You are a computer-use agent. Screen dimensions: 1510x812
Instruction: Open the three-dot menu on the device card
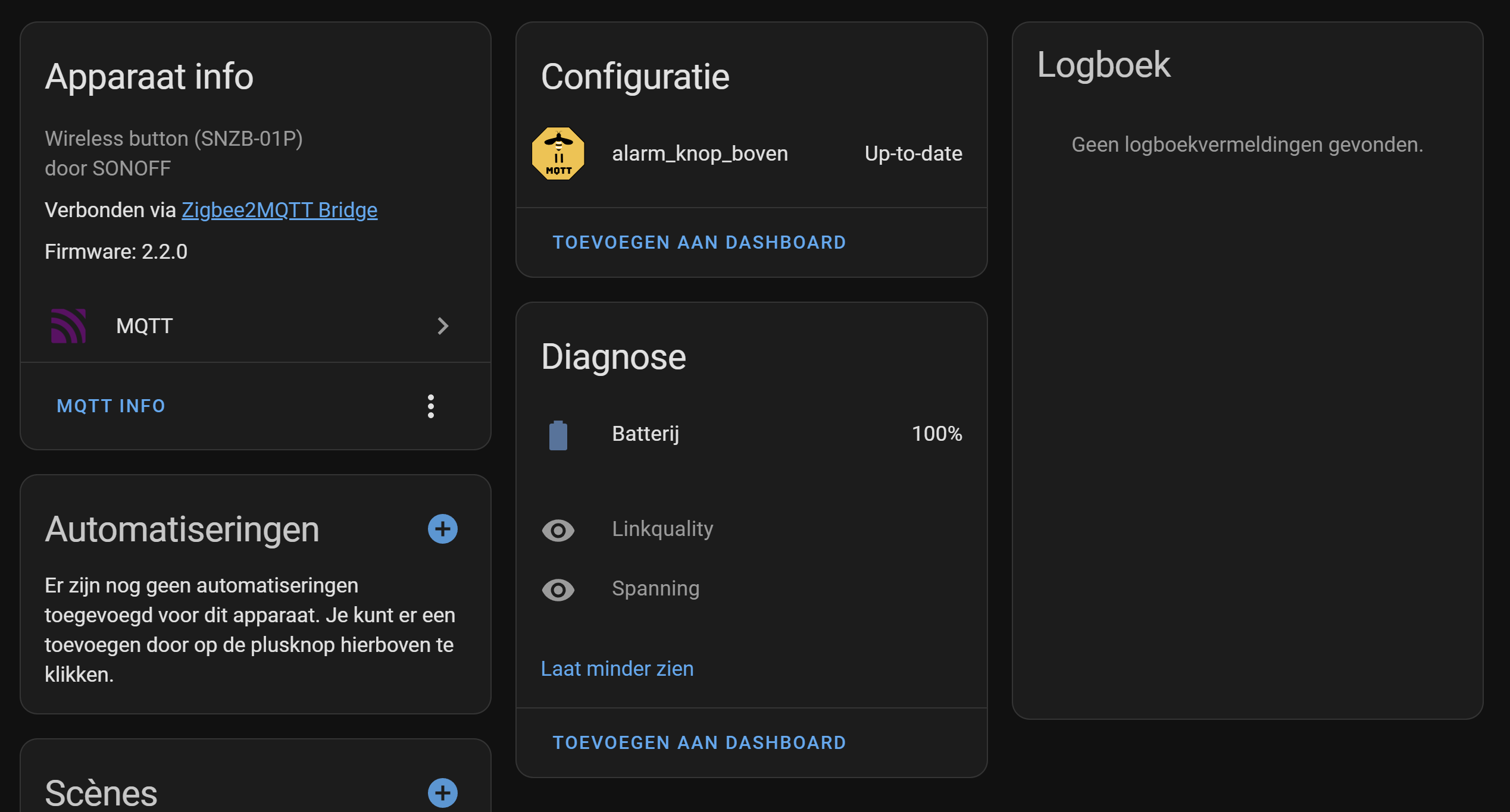click(431, 406)
